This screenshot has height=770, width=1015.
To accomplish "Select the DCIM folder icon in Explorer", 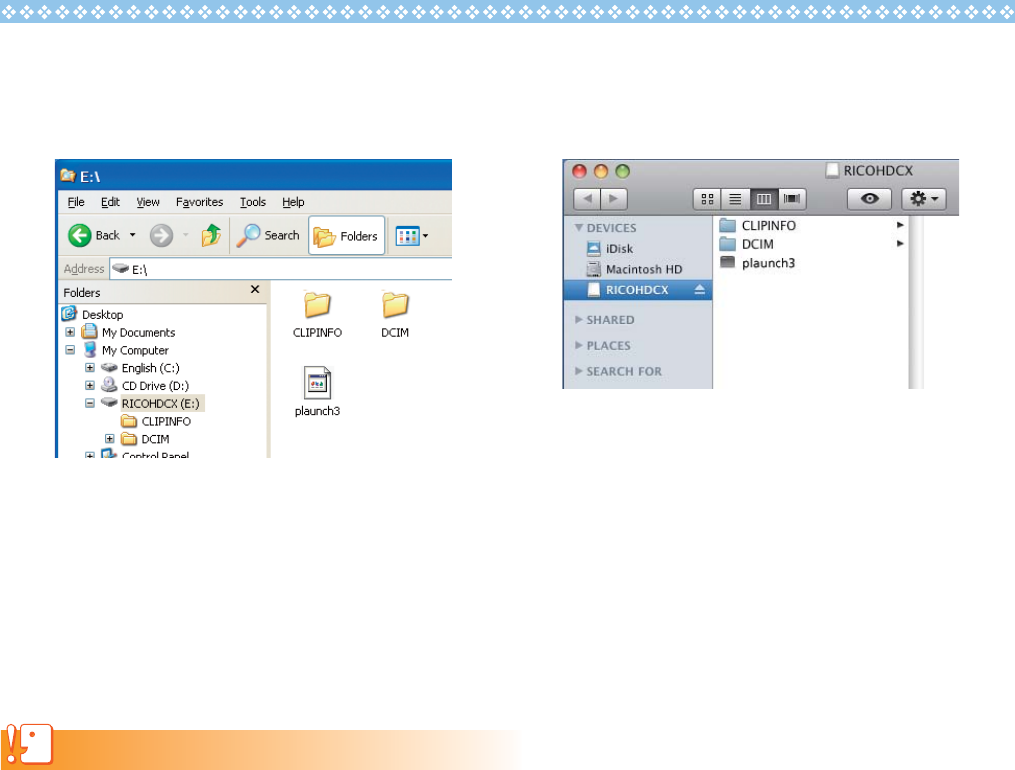I will click(x=395, y=314).
